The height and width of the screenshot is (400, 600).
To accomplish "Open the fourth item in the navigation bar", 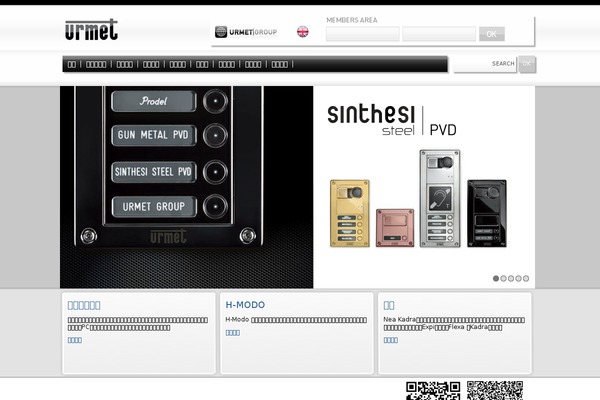I will tap(151, 64).
